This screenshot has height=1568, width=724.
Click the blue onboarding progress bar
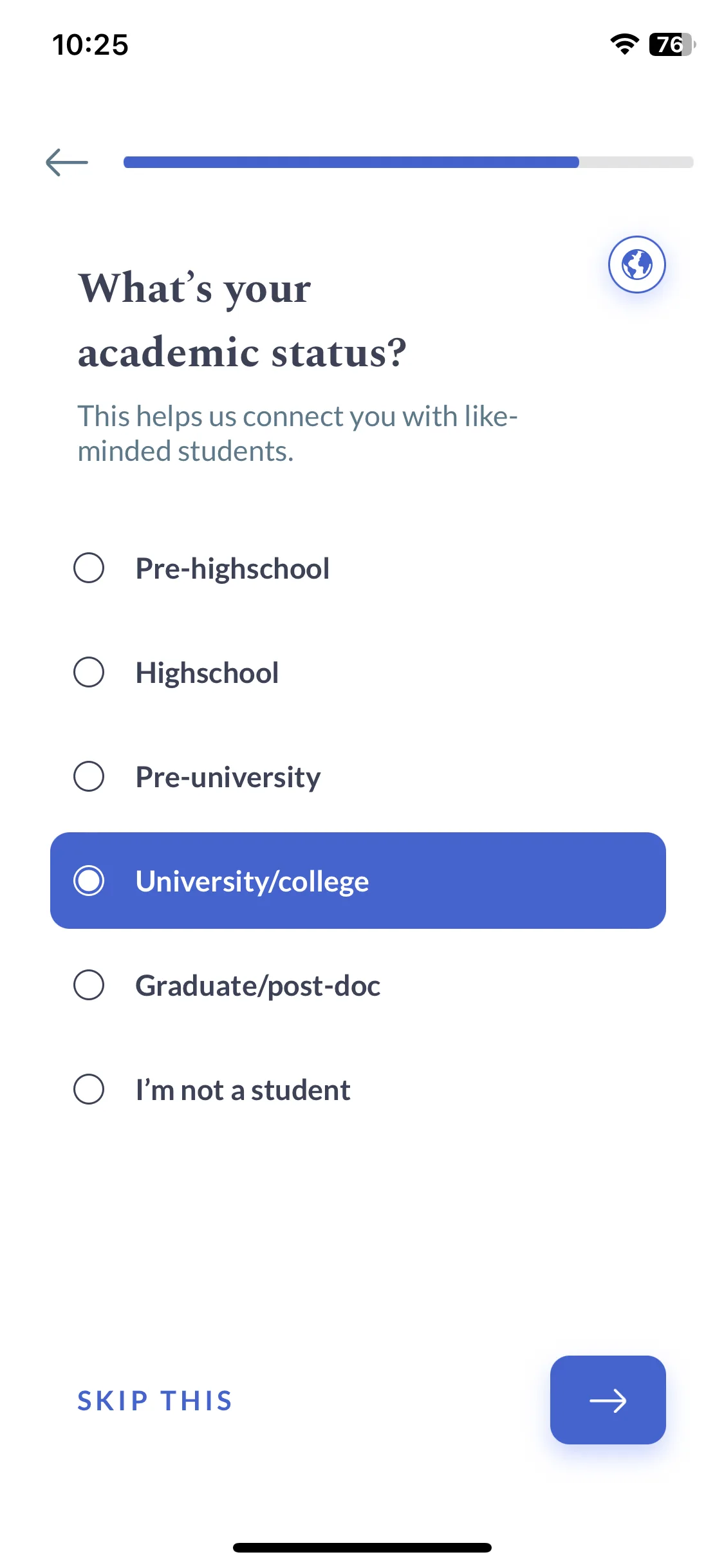coord(408,162)
